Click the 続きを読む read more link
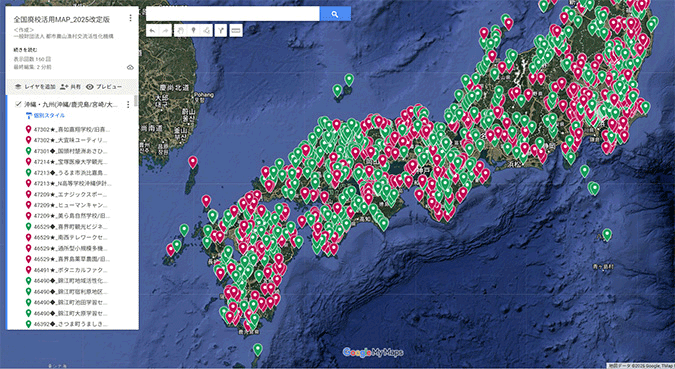Viewport: 675px width, 369px height. (x=25, y=50)
